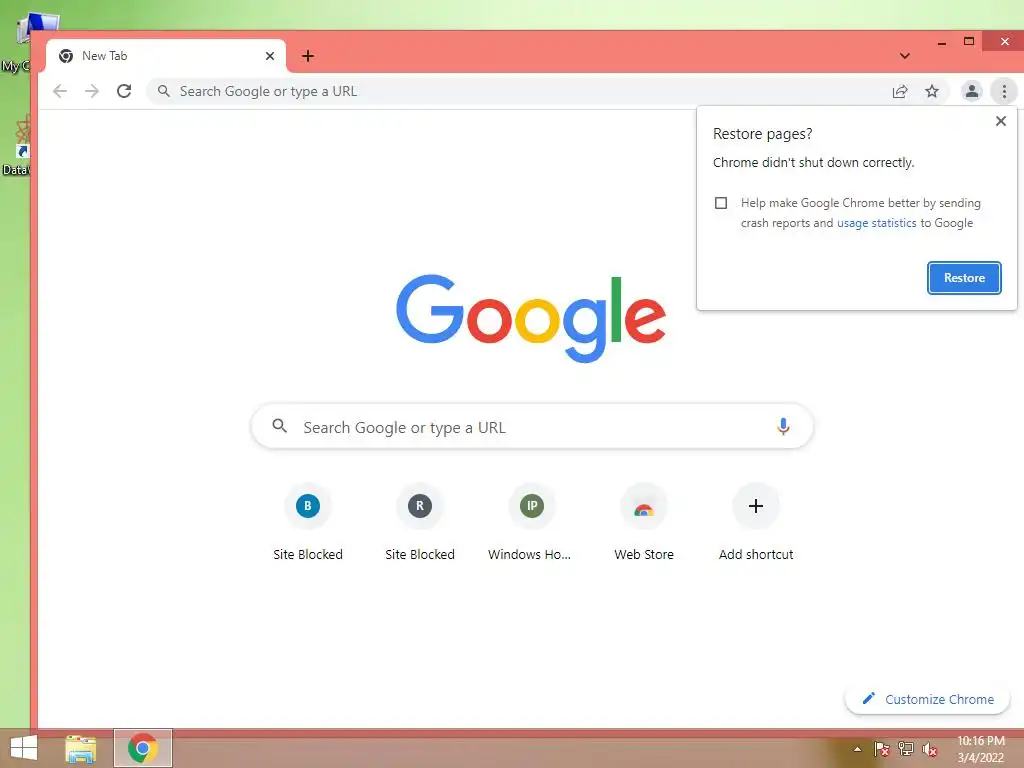
Task: Open the Site Blocked shortcut with B icon
Action: click(308, 522)
